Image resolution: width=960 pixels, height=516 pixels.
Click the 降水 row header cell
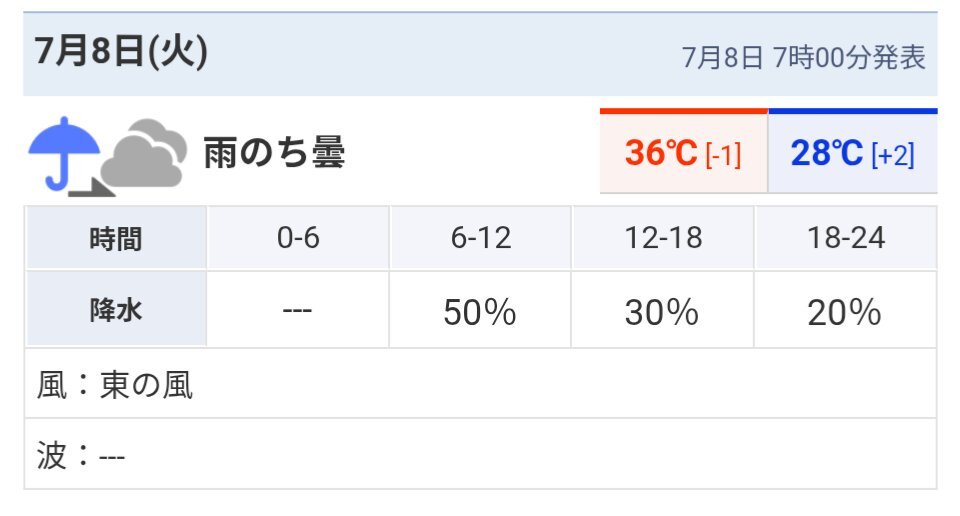pyautogui.click(x=116, y=310)
